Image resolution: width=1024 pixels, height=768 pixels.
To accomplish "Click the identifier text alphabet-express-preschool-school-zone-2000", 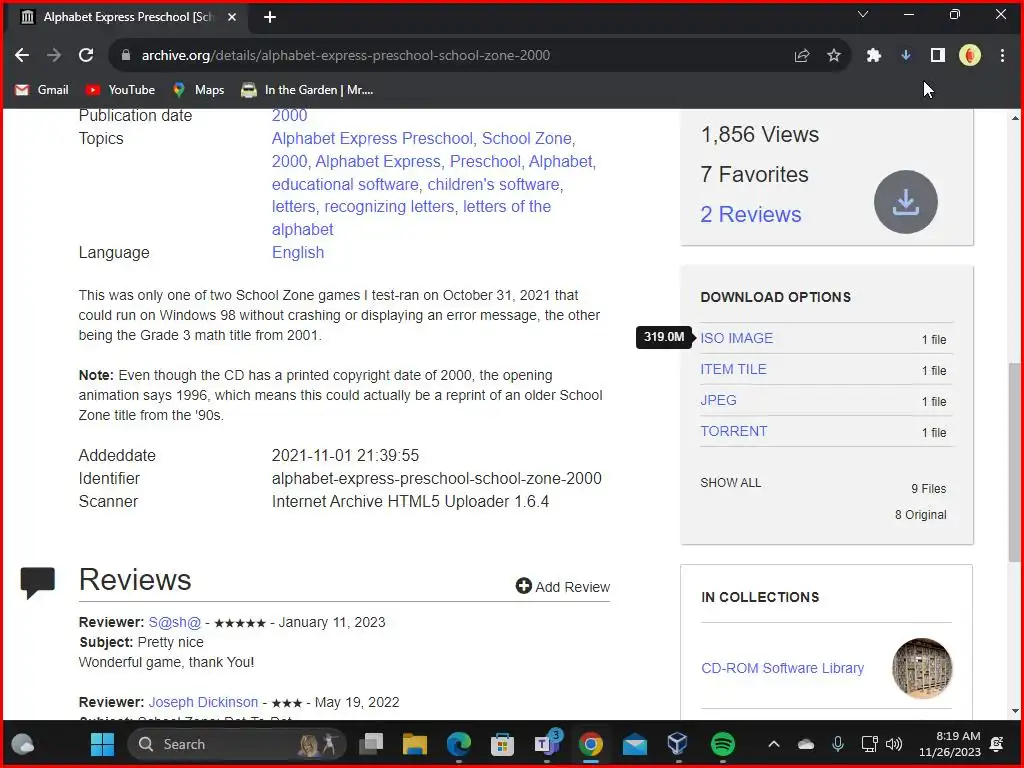I will point(436,479).
